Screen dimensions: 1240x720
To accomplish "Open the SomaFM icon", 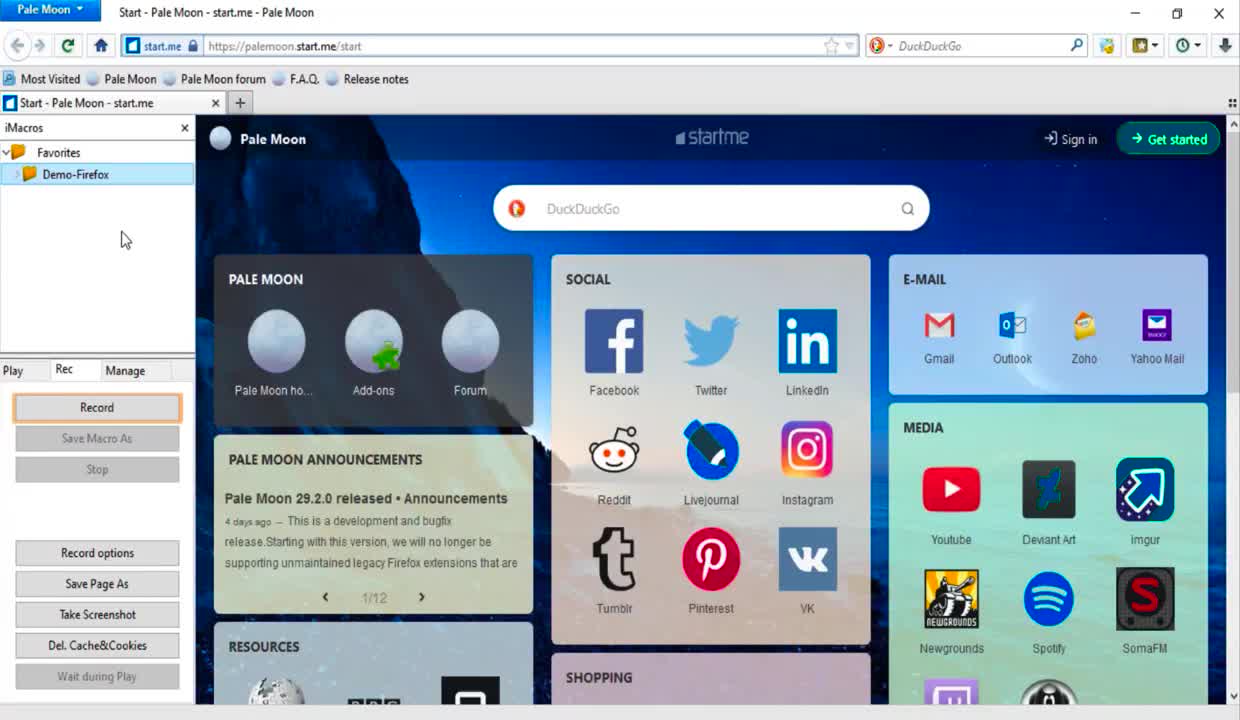I will [x=1145, y=599].
